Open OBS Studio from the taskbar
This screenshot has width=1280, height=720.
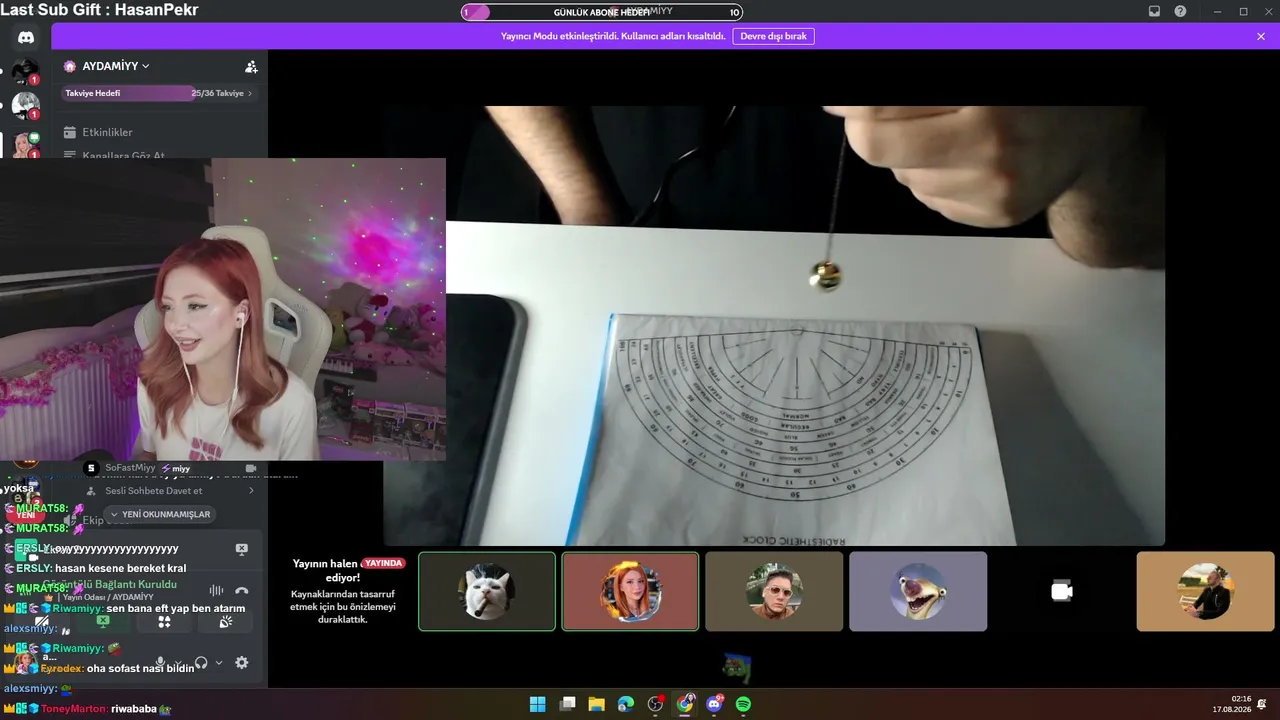point(655,704)
